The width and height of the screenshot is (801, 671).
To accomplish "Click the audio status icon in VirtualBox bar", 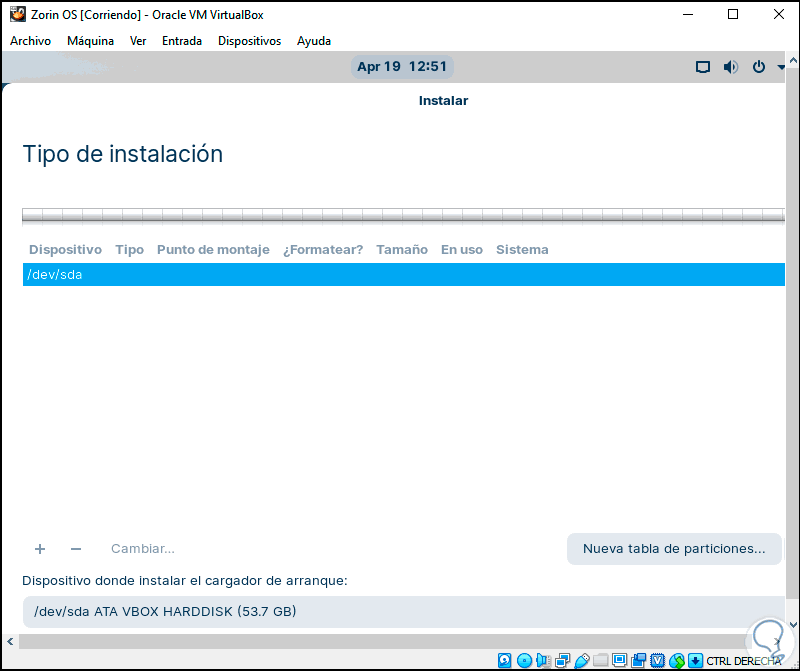I will tap(543, 661).
